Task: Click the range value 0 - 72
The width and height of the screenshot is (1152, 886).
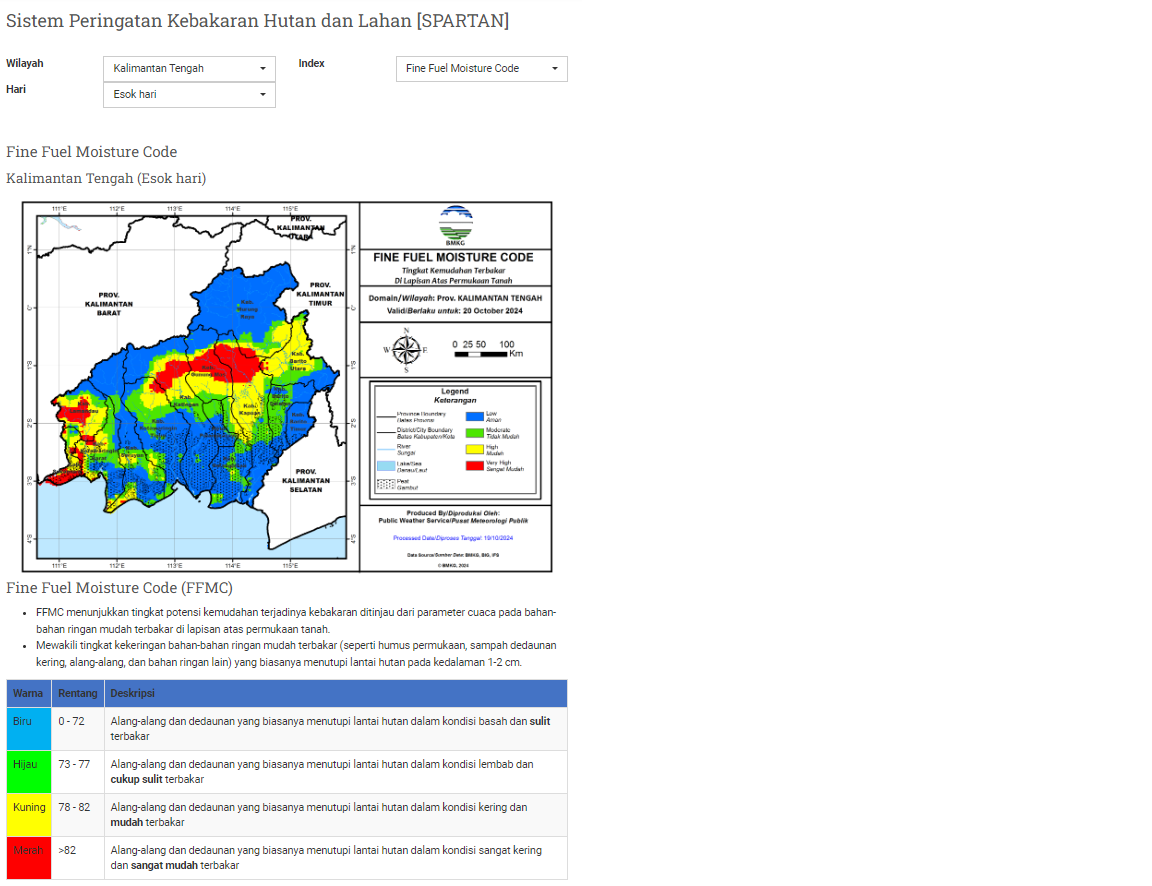Action: 72,721
